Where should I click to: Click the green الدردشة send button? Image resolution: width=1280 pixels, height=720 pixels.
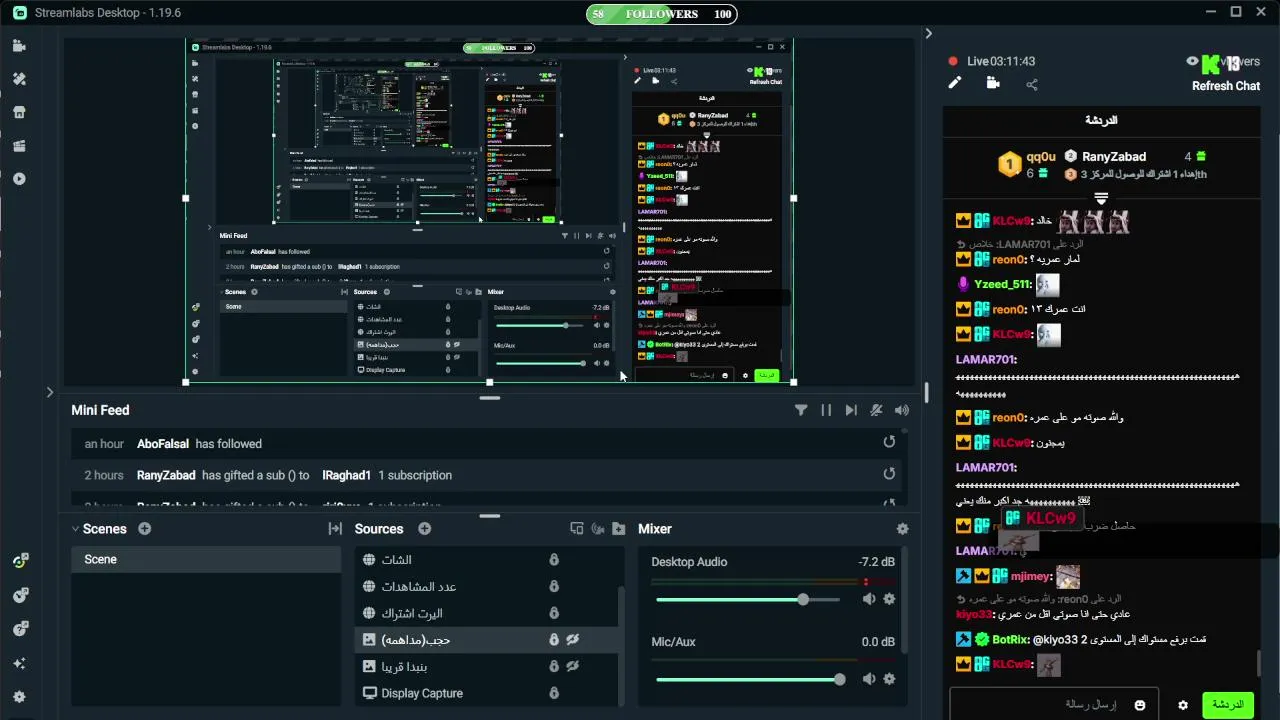[x=1228, y=705]
